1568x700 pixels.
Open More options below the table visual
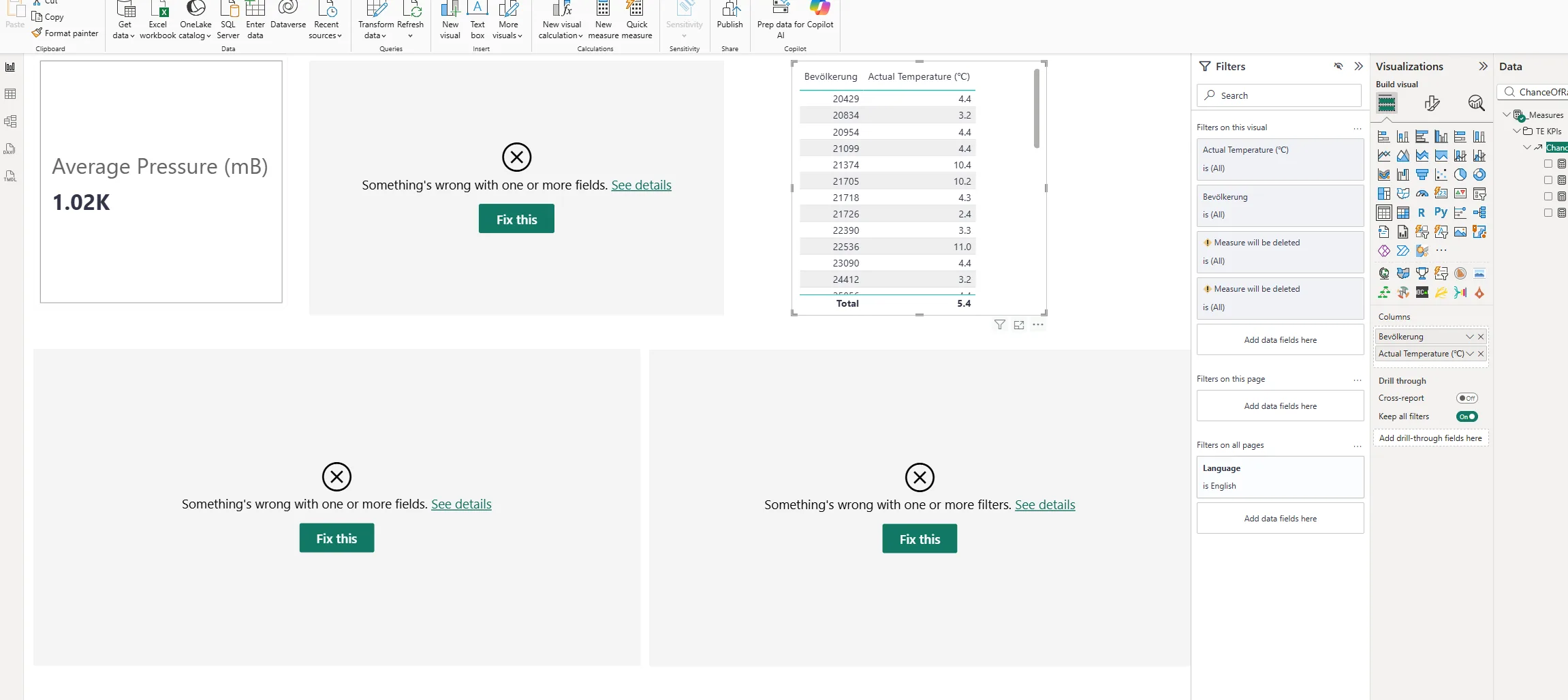[1037, 325]
